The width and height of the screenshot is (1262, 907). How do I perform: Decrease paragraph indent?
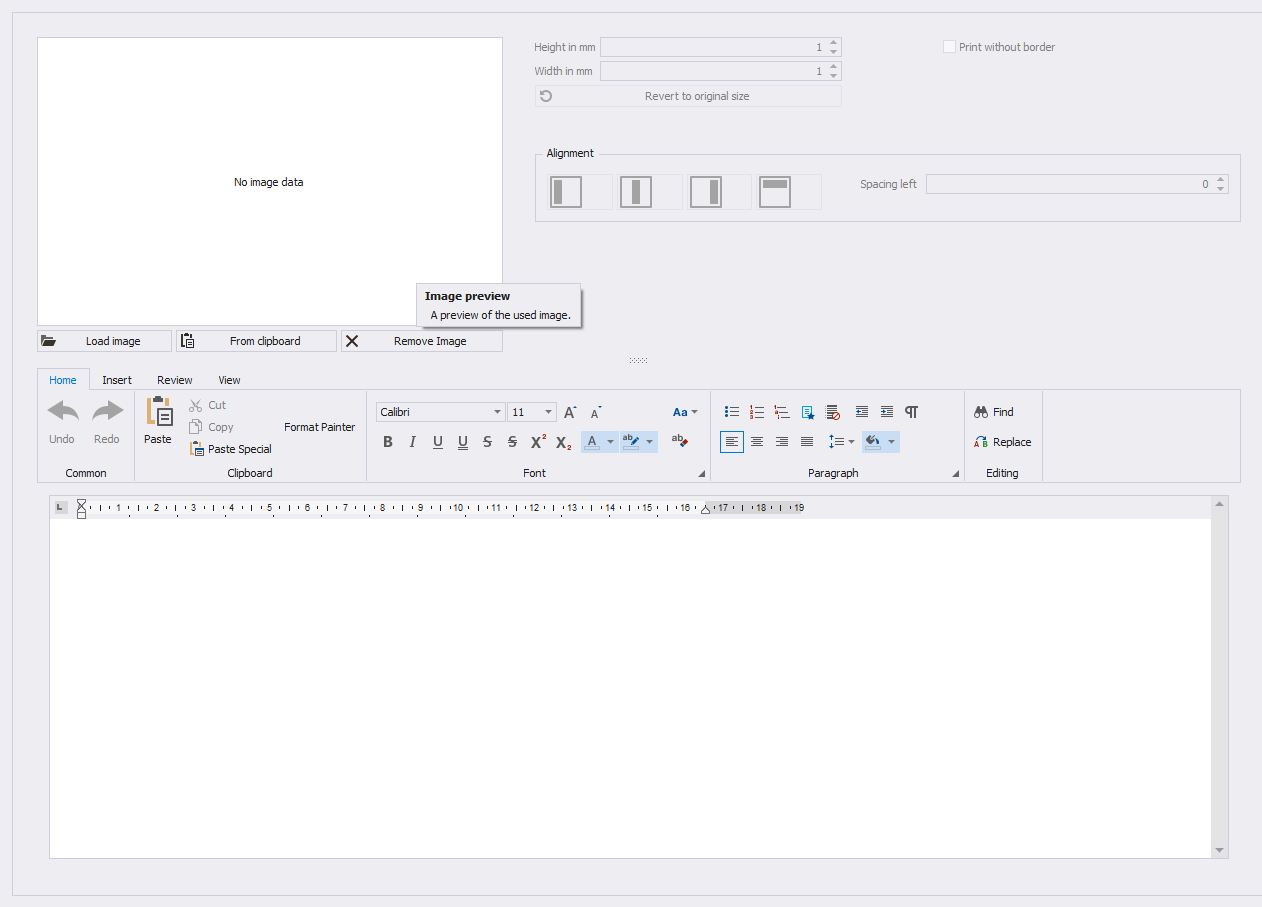(x=862, y=412)
